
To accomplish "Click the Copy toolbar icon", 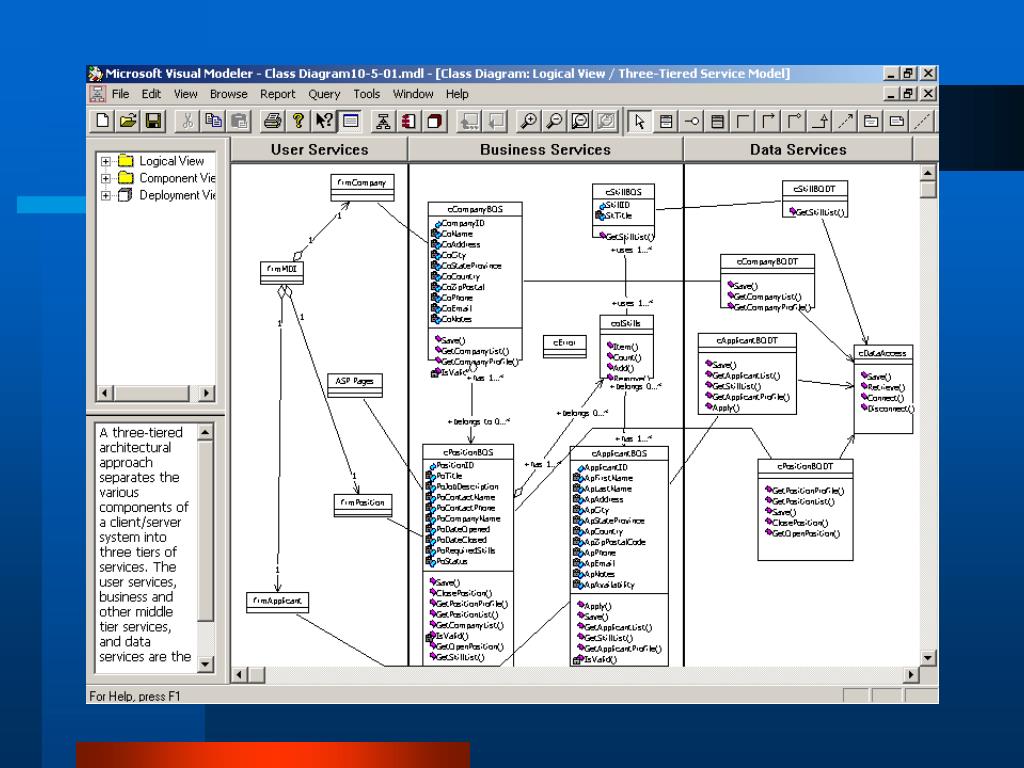I will pyautogui.click(x=213, y=121).
